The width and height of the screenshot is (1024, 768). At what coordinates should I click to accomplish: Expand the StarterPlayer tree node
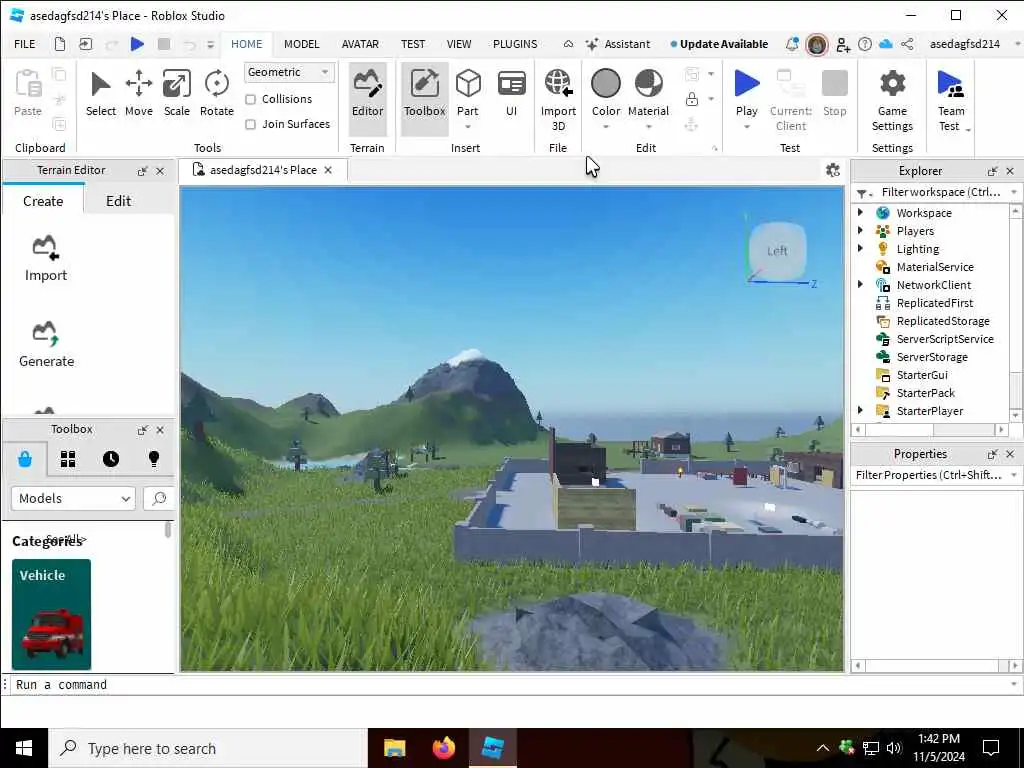[860, 410]
